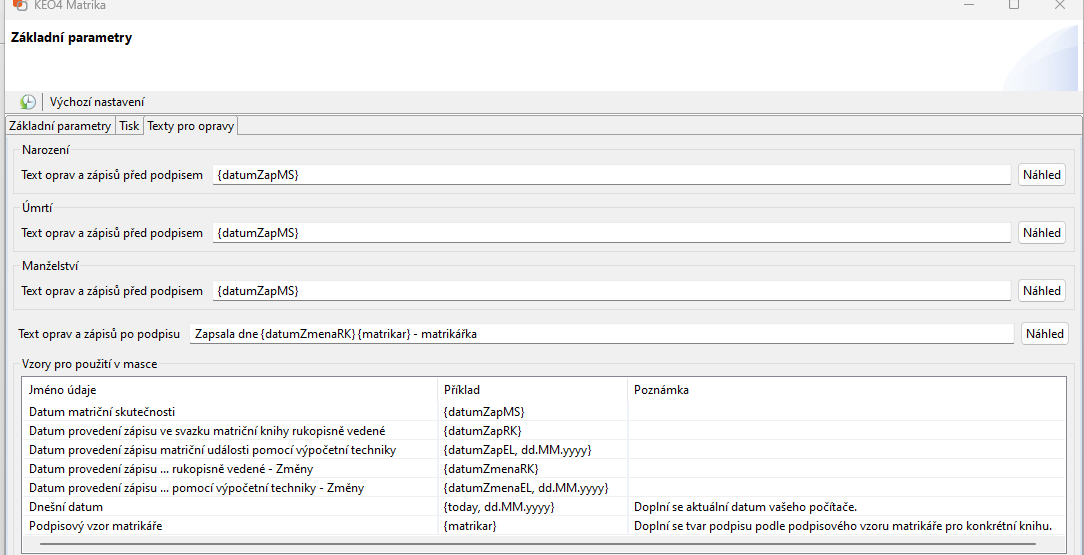Select the Podpisový vzor matrikáře row
The height and width of the screenshot is (555, 1084).
[96, 526]
